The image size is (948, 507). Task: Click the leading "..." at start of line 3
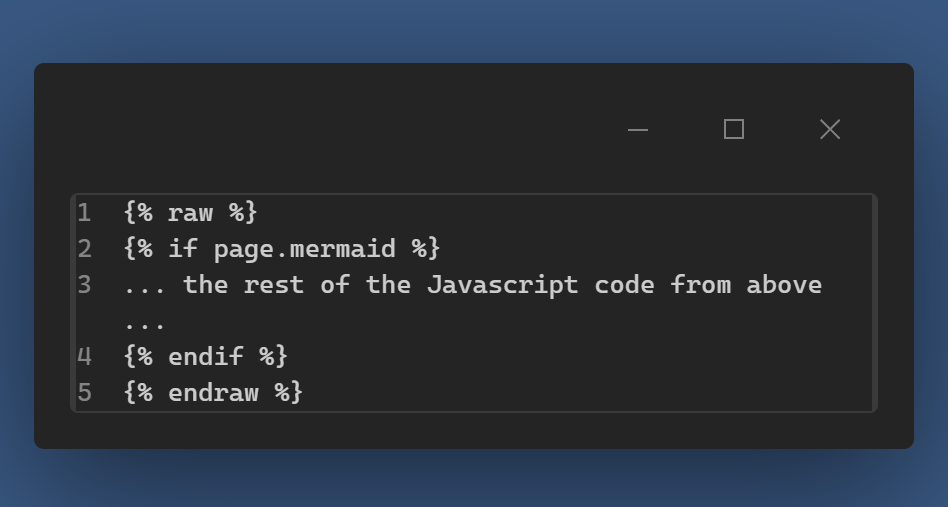pyautogui.click(x=145, y=285)
